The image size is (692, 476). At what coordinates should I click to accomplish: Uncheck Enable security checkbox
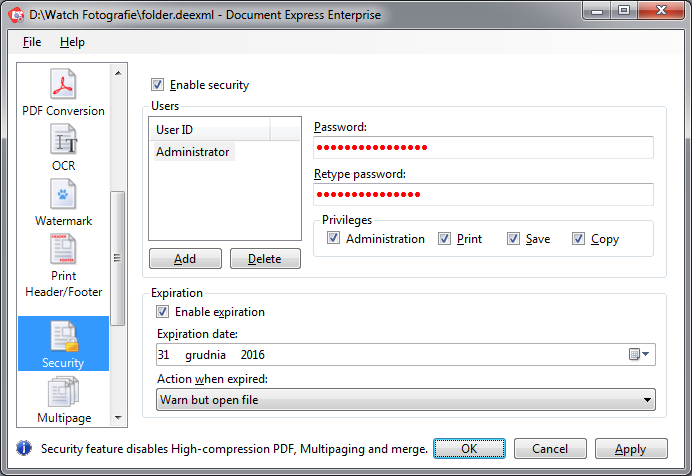pos(157,84)
